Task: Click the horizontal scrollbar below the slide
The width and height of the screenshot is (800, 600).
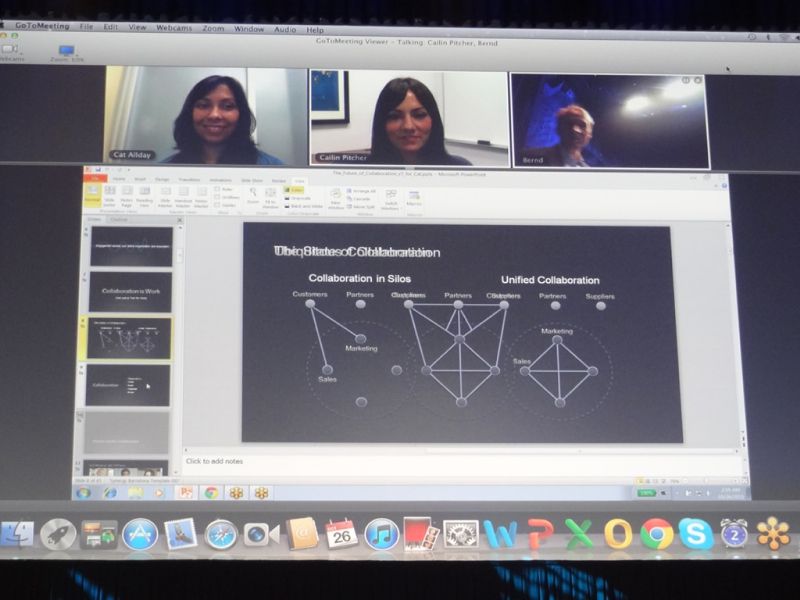Action: pos(460,451)
